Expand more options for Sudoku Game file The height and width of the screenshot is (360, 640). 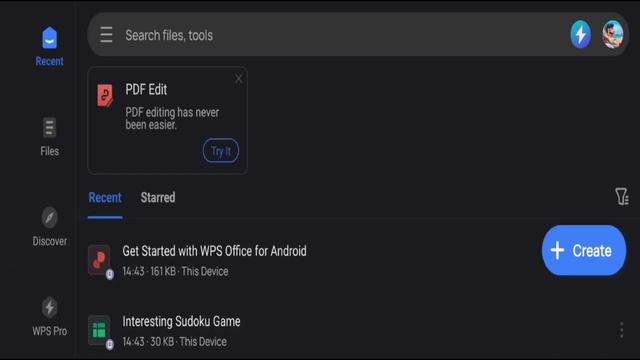pyautogui.click(x=621, y=330)
